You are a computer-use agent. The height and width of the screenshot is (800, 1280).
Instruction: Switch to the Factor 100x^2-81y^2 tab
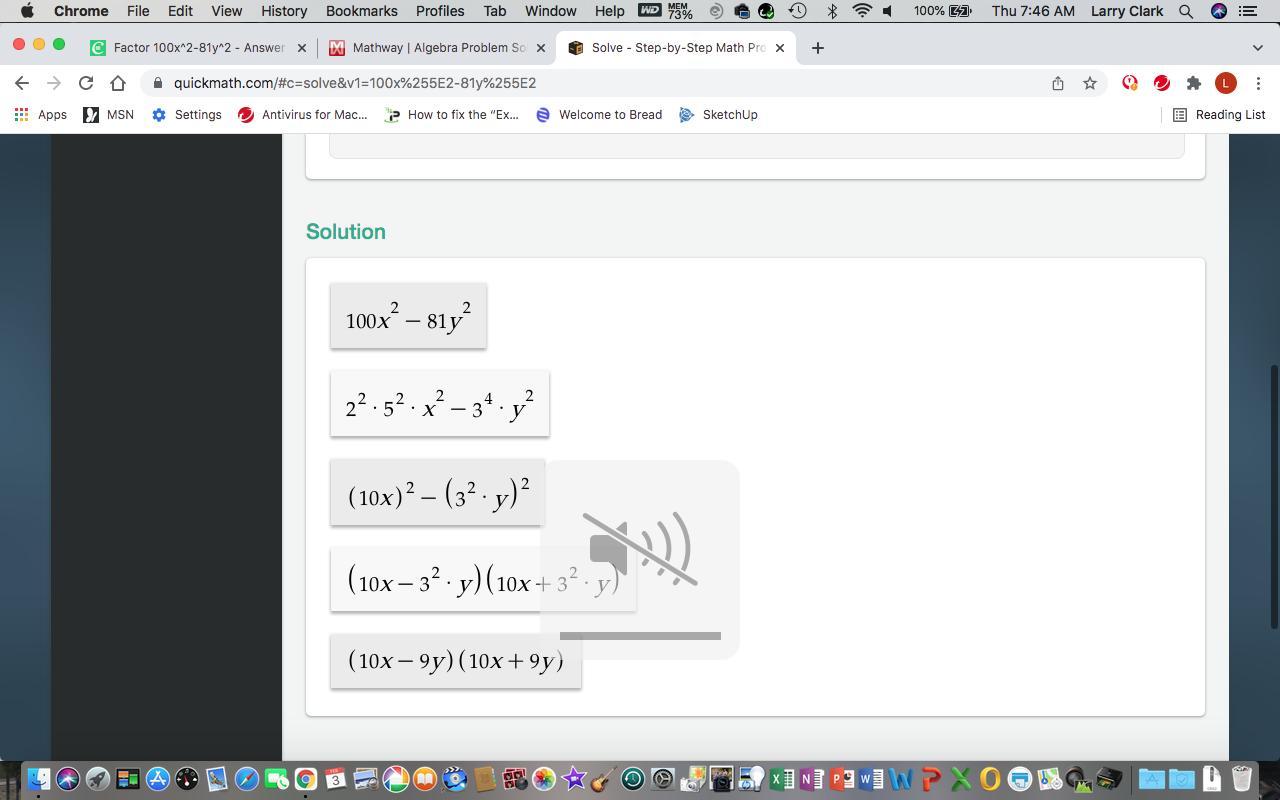pyautogui.click(x=198, y=47)
